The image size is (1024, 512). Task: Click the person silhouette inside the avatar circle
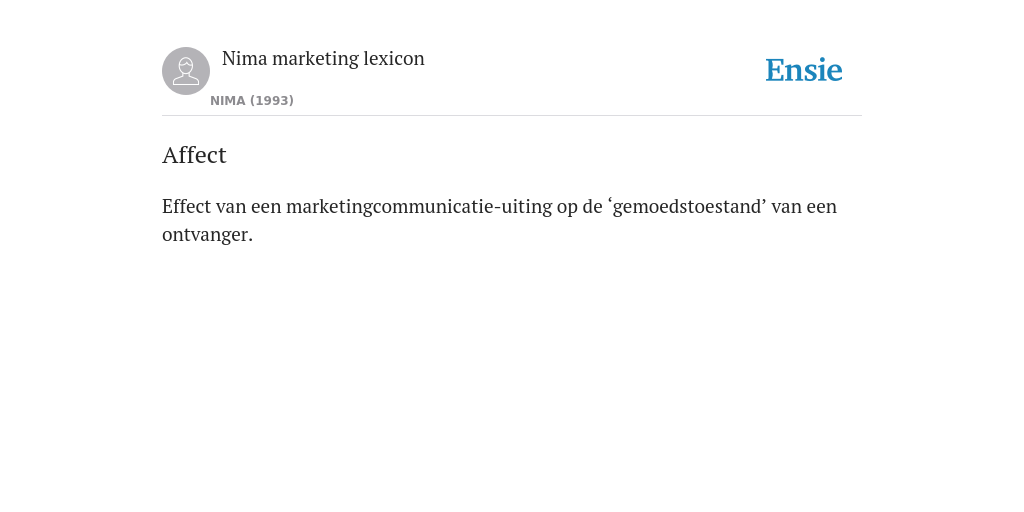click(x=186, y=71)
